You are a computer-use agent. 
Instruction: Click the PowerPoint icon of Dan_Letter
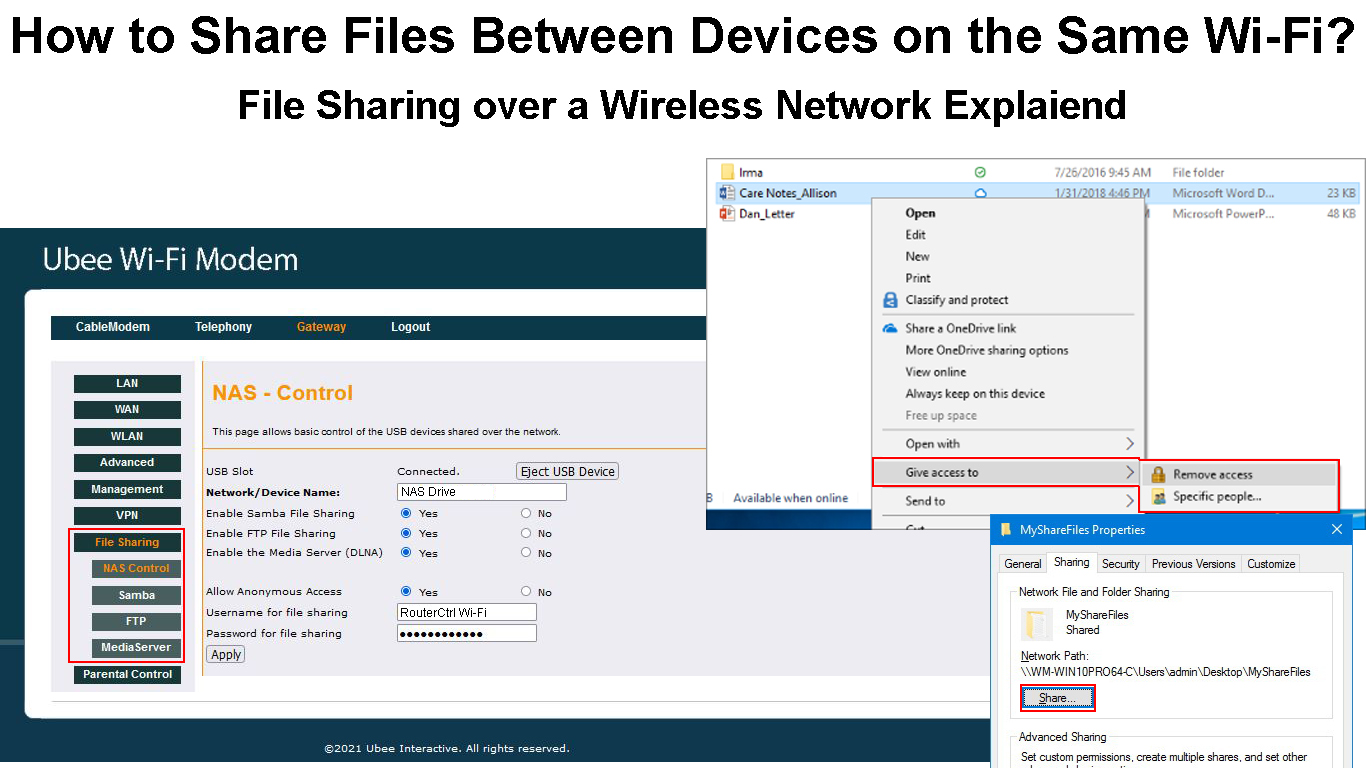click(727, 214)
